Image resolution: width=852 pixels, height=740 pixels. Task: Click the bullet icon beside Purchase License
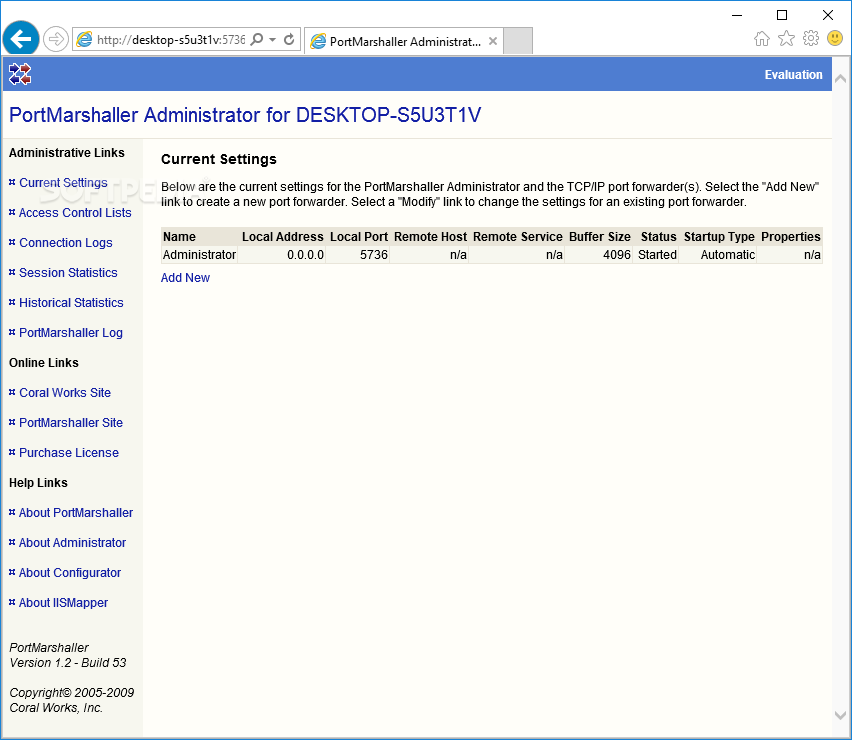(x=12, y=452)
